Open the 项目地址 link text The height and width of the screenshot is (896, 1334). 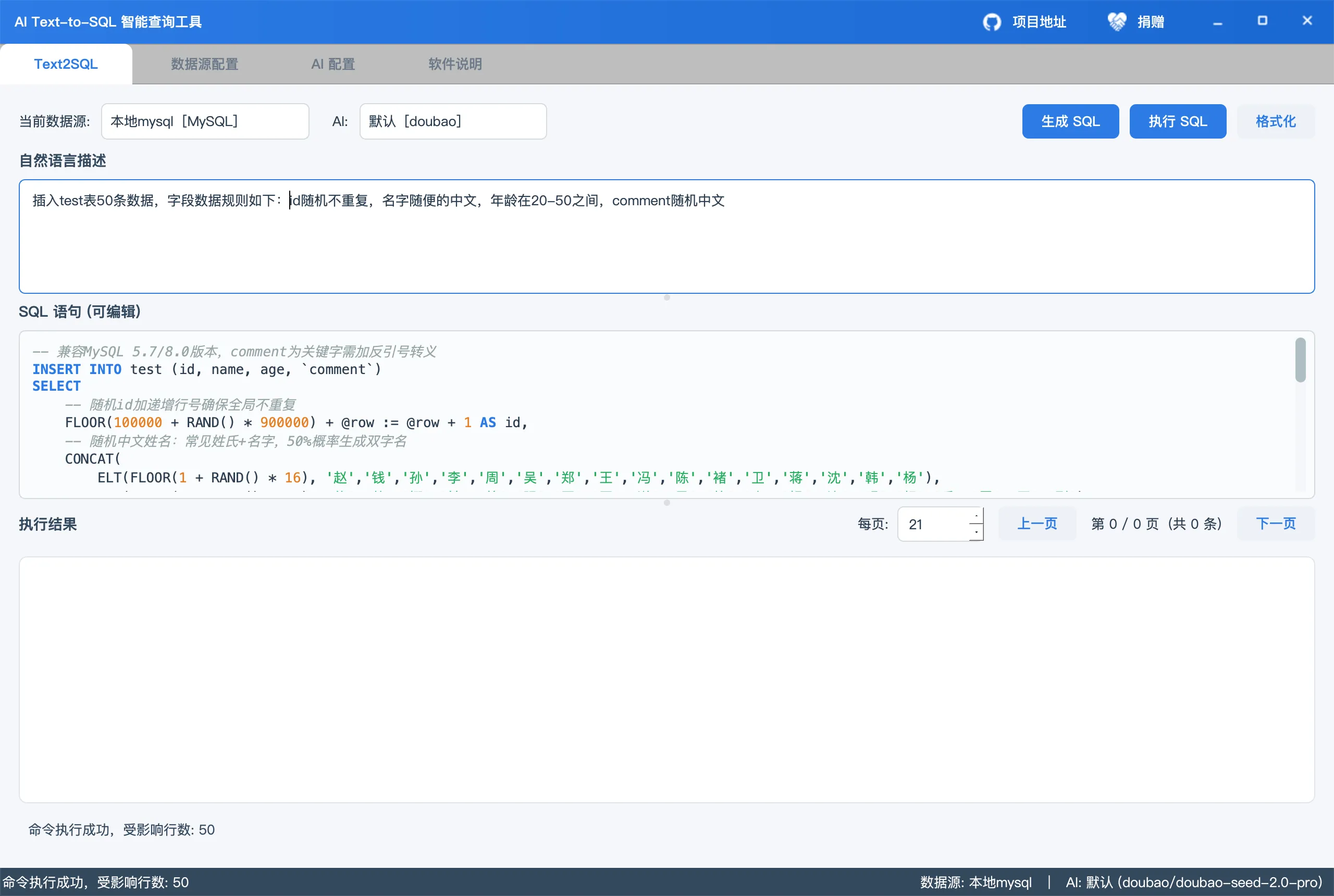(x=1039, y=22)
